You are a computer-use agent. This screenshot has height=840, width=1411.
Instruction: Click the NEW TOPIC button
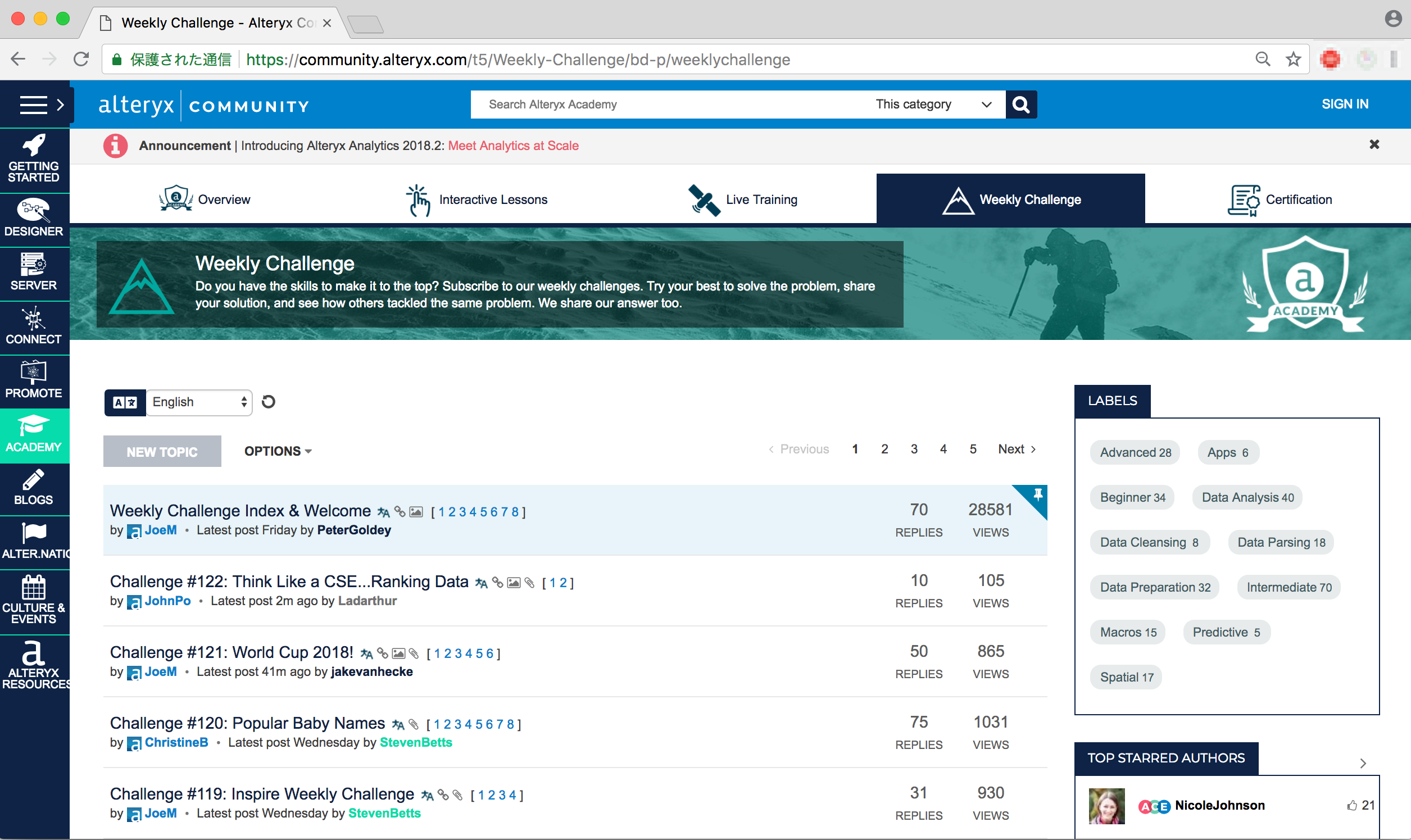pos(162,452)
